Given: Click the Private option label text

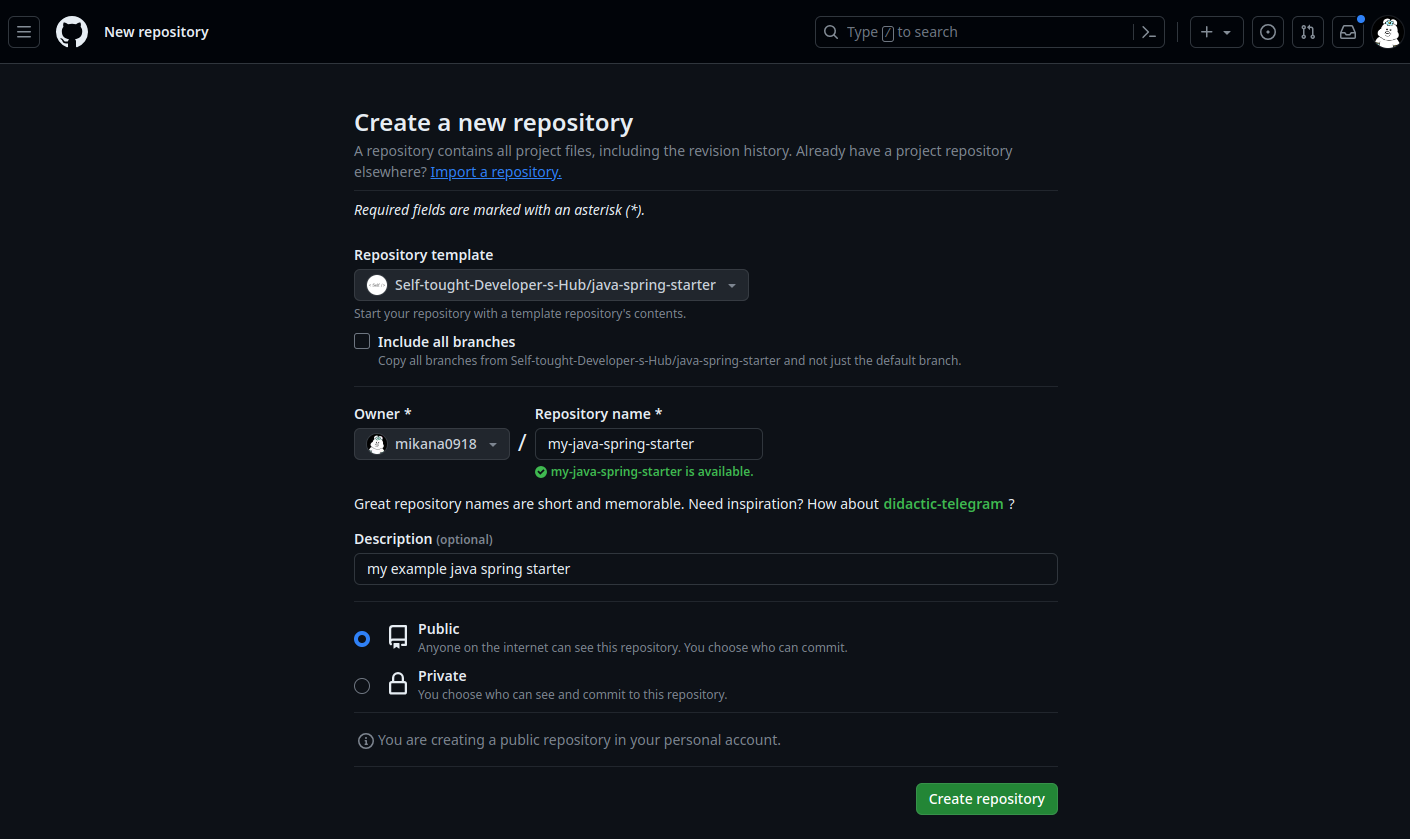Looking at the screenshot, I should [x=442, y=676].
